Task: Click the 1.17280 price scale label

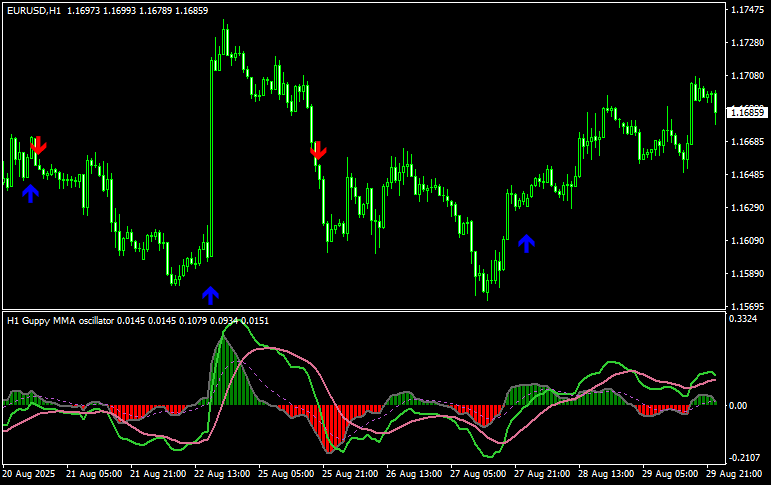Action: pyautogui.click(x=747, y=43)
